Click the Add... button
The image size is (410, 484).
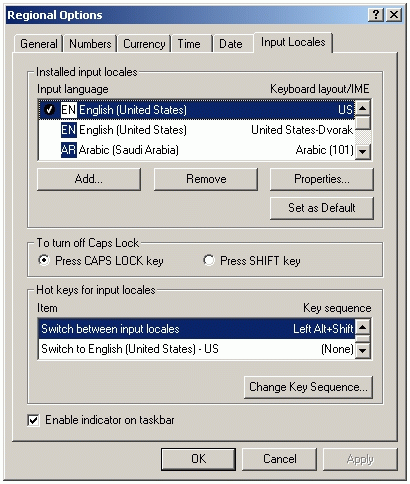pyautogui.click(x=89, y=179)
